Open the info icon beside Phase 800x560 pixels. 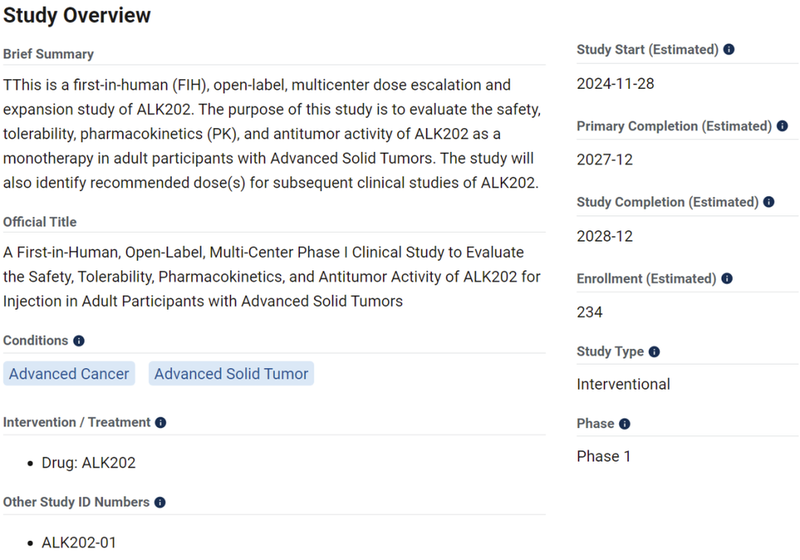point(625,424)
